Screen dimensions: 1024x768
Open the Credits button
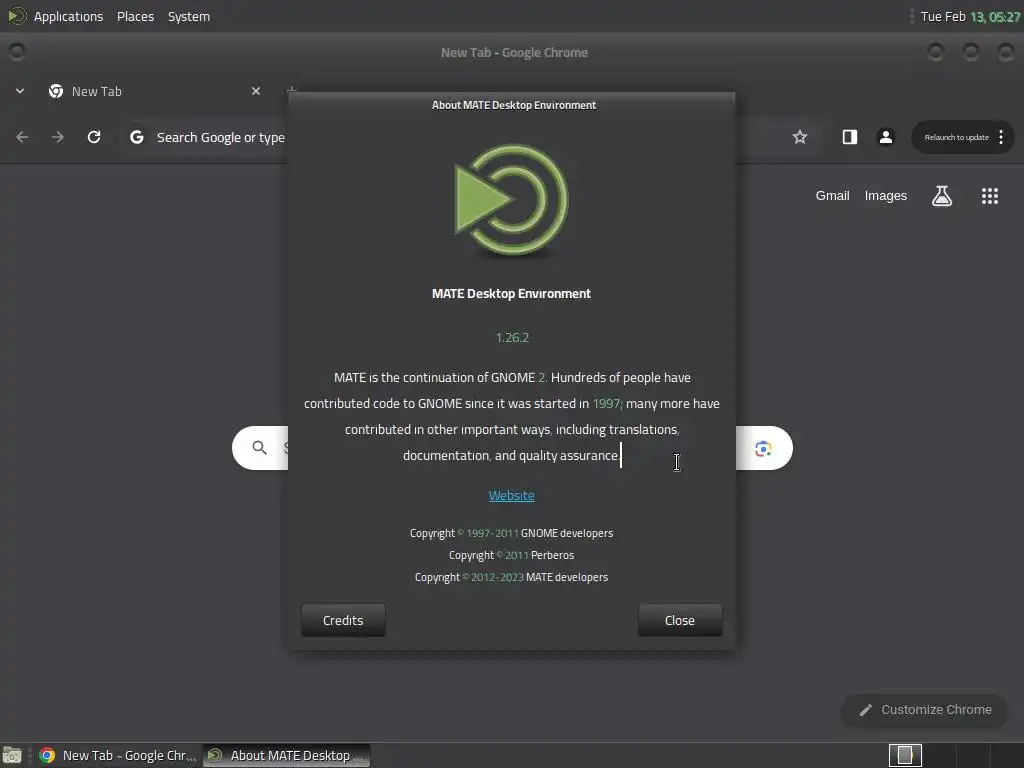click(343, 620)
